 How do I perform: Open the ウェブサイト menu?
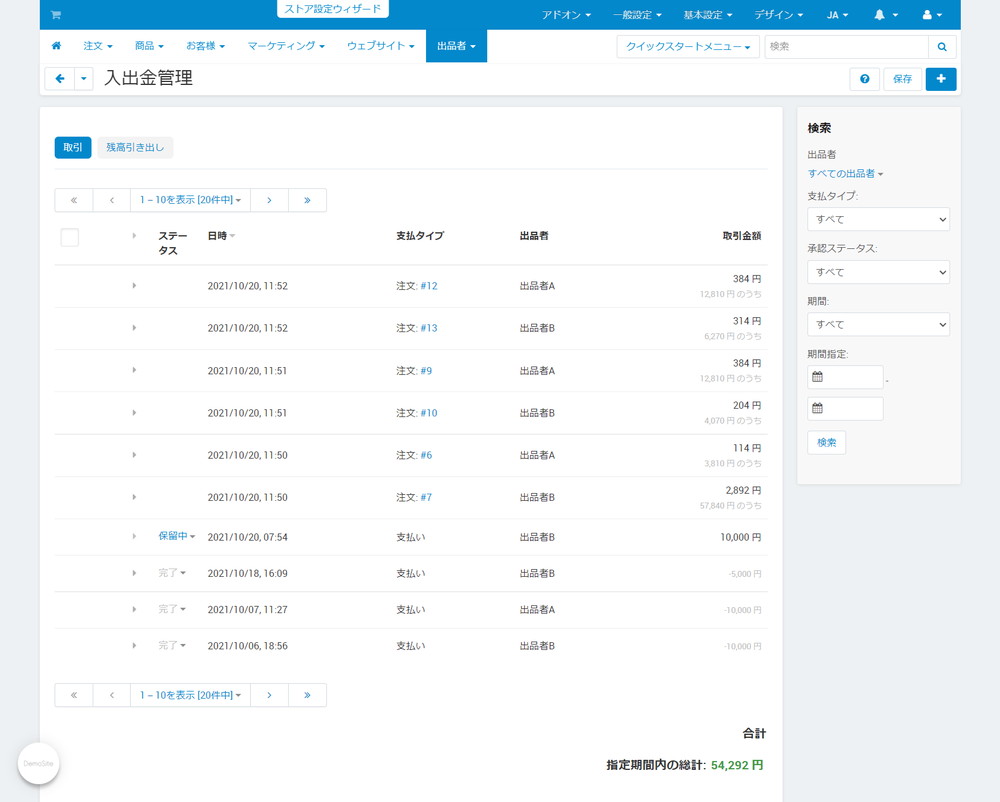(380, 46)
